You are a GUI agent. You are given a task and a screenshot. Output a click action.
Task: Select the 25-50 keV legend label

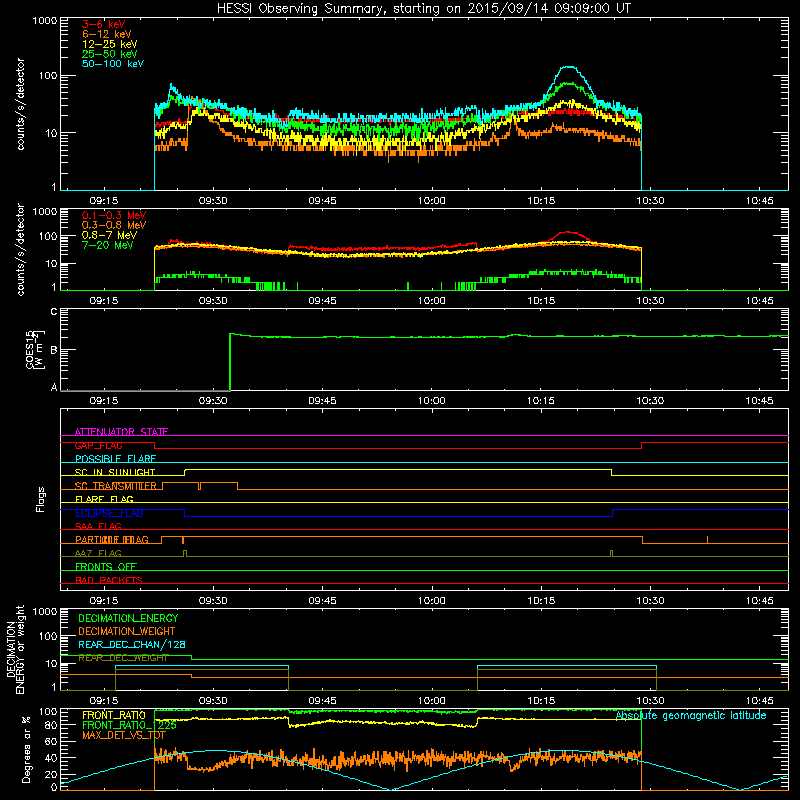(x=109, y=54)
